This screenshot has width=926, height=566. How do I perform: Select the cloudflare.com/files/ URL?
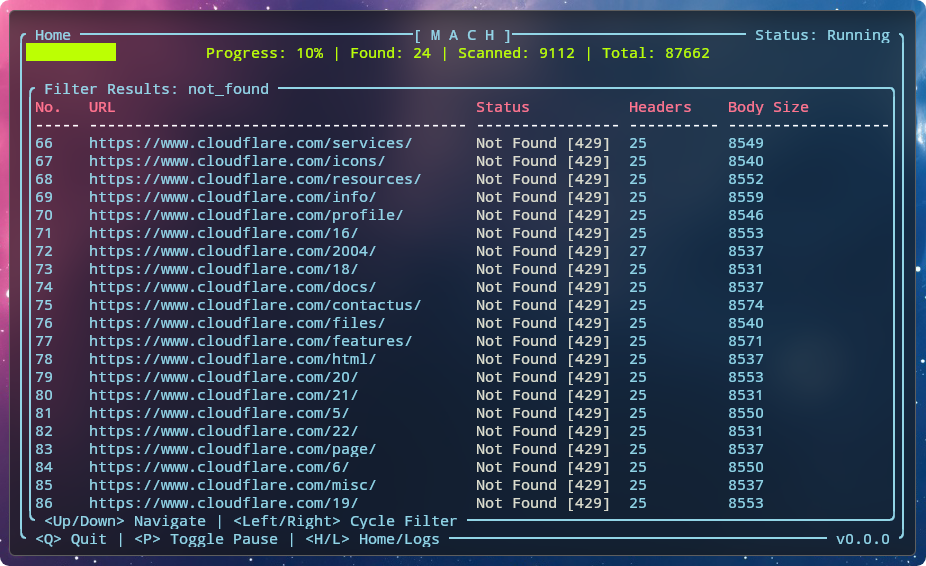click(237, 324)
